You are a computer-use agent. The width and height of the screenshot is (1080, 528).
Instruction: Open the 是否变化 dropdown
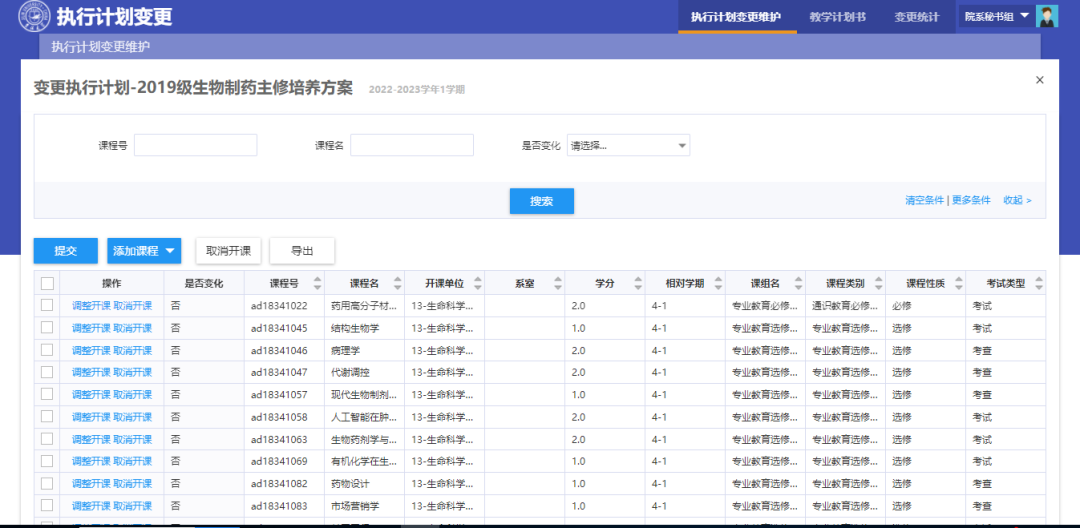coord(628,146)
